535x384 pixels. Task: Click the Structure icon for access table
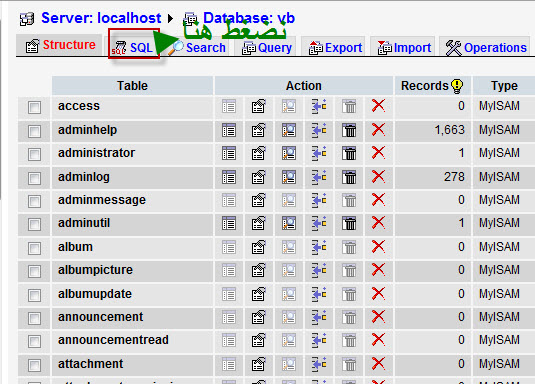pyautogui.click(x=259, y=106)
